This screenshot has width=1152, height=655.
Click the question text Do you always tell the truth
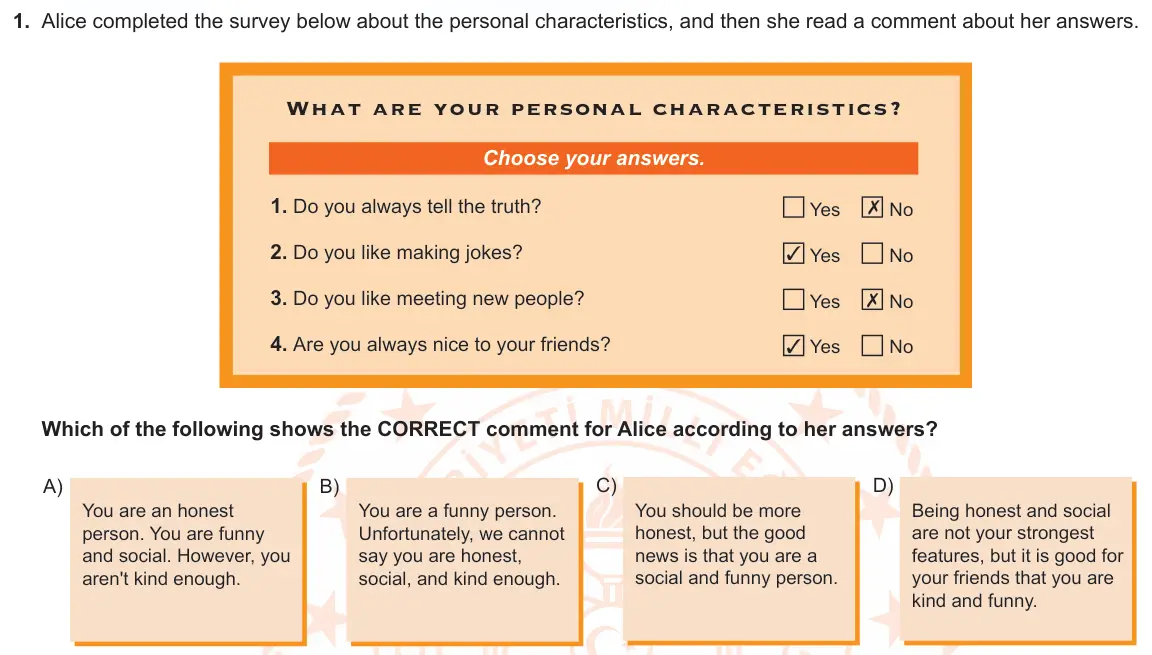[417, 206]
